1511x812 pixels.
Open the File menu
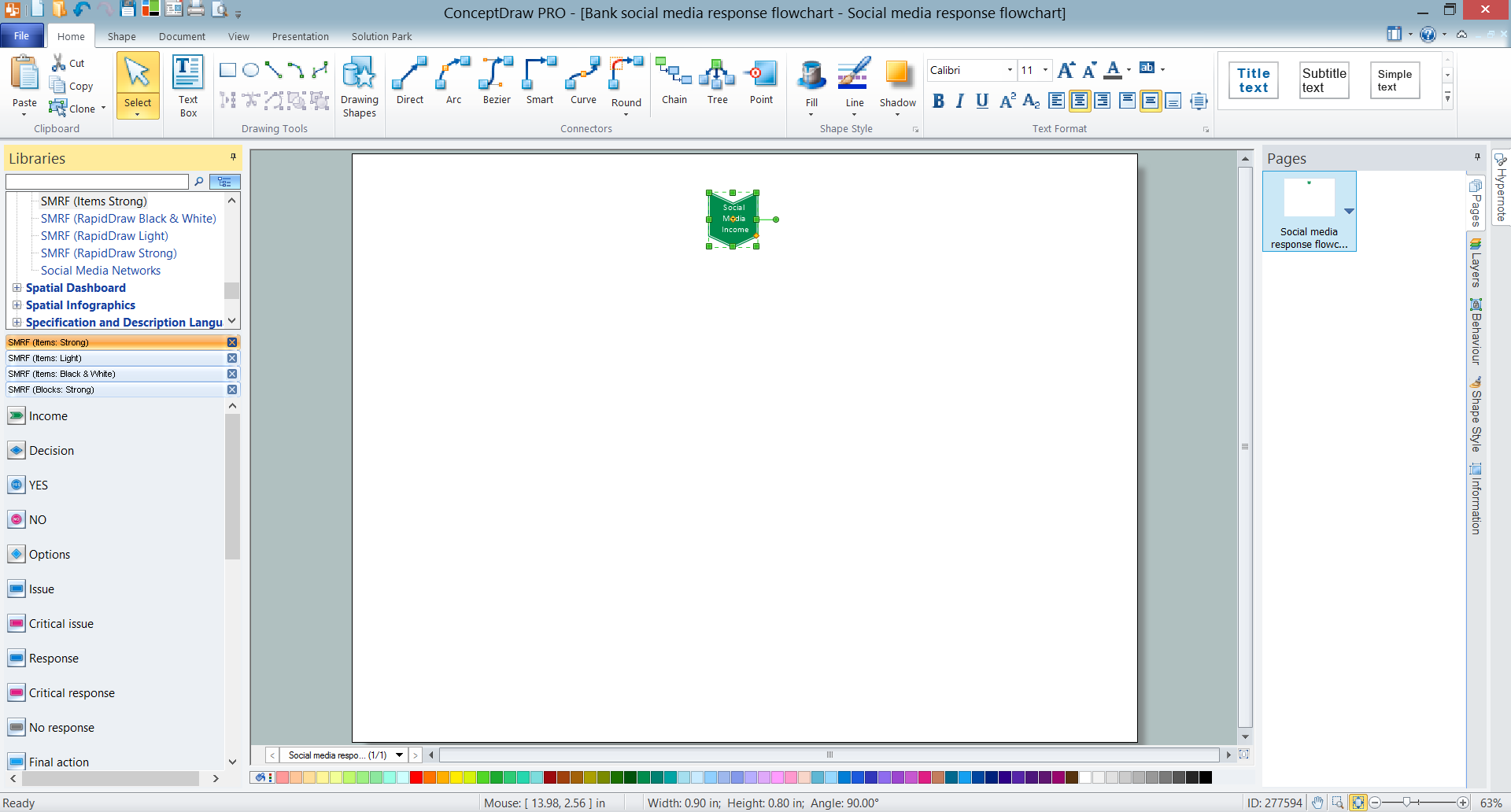[22, 36]
